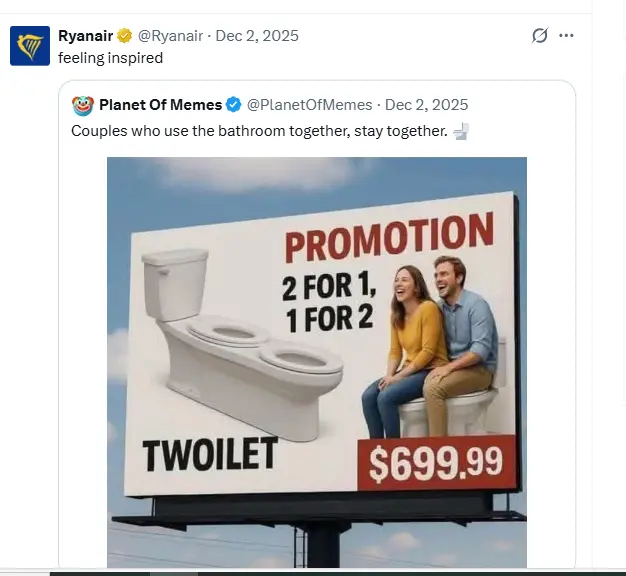Click the red $699.99 price tag
Screen dimensions: 626x576
tap(435, 463)
